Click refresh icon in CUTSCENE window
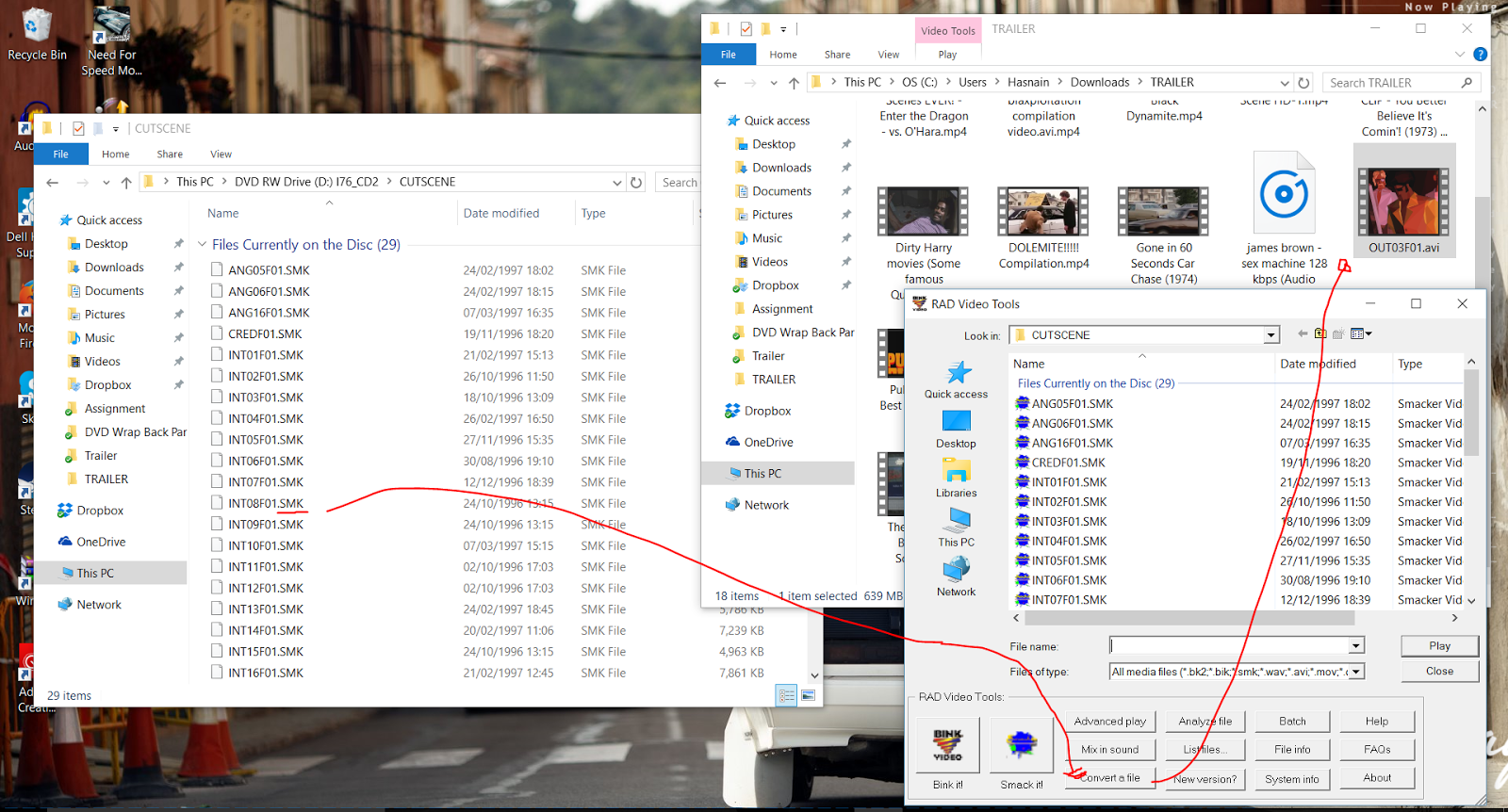The width and height of the screenshot is (1508, 812). 636,183
